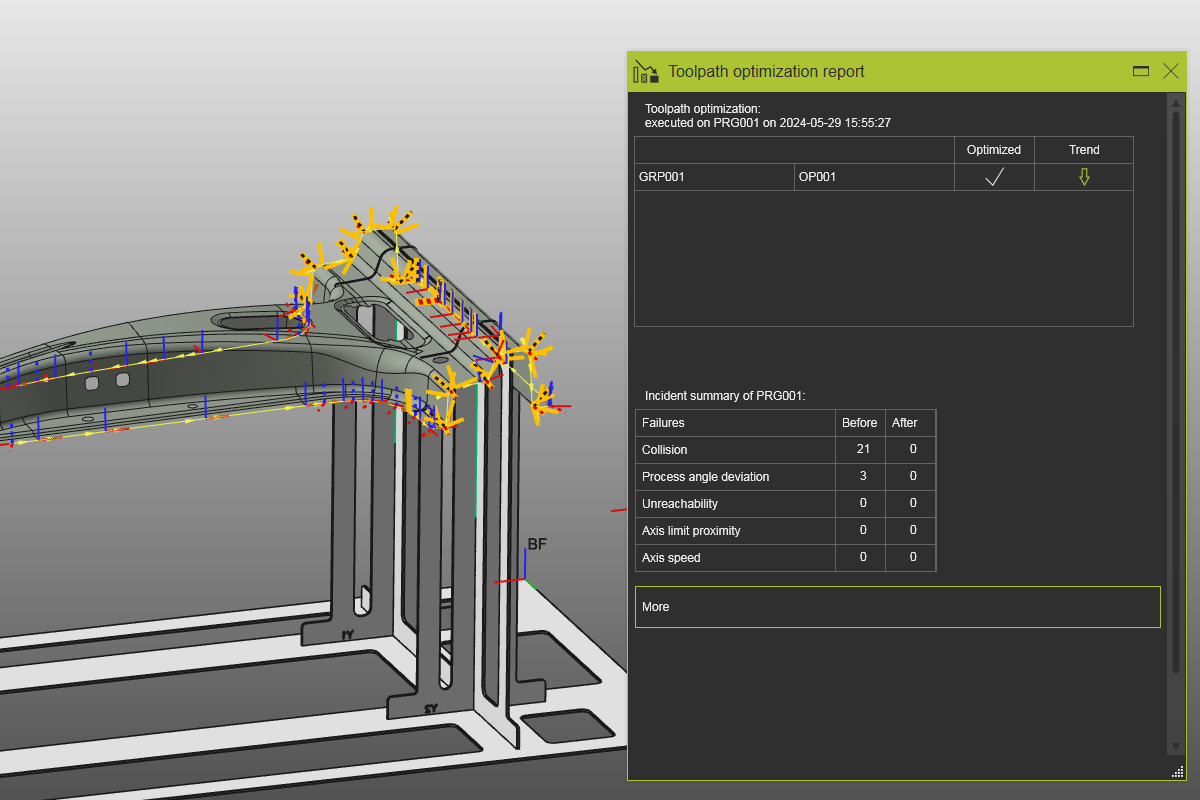This screenshot has height=800, width=1200.
Task: Open the Trend column header
Action: coord(1083,149)
